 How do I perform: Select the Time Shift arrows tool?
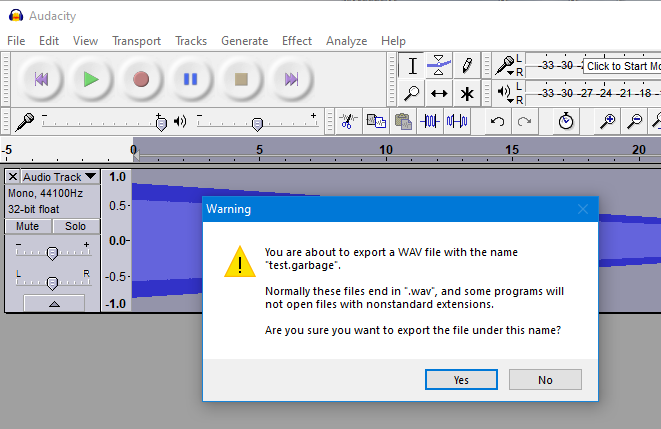click(x=439, y=93)
